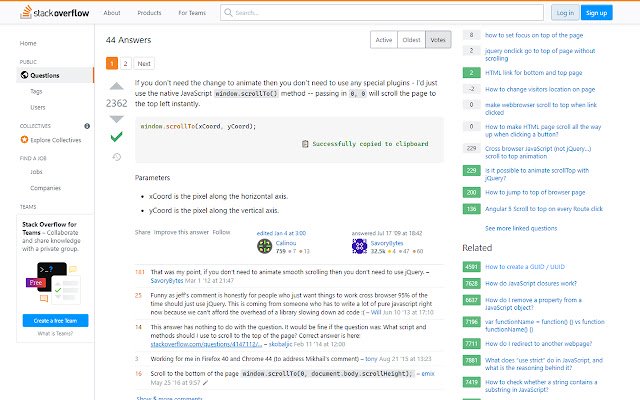Image resolution: width=640 pixels, height=400 pixels.
Task: Click the edit pencil icon beside May 25 '16 comment
Action: pyautogui.click(x=205, y=382)
